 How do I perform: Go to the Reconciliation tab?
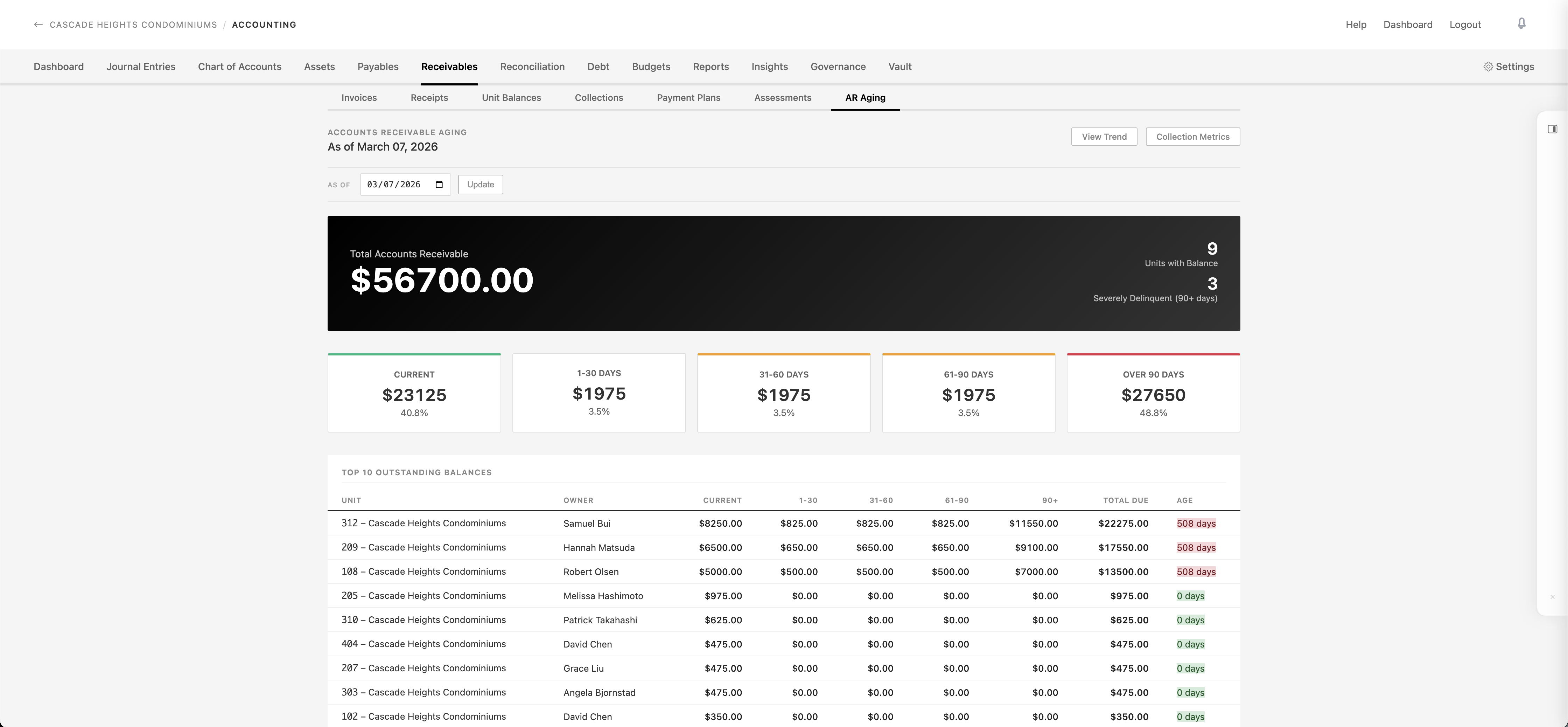[x=532, y=67]
